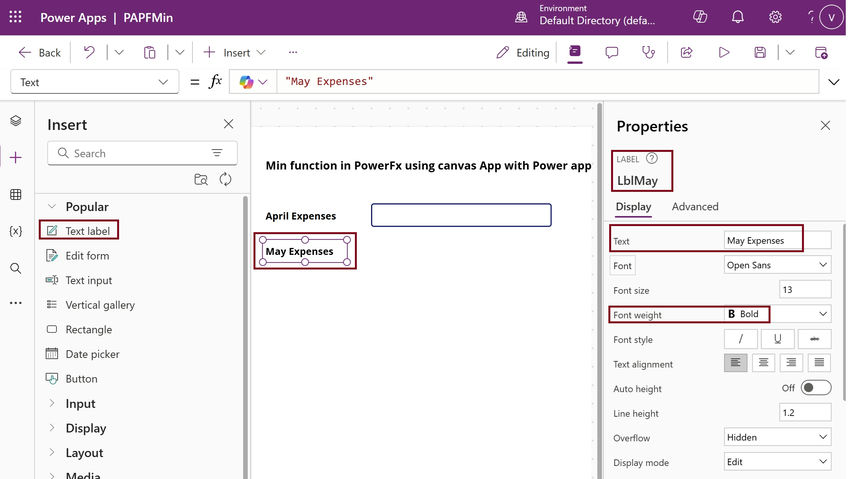Select the May Expenses label on canvas
The image size is (850, 479).
click(x=299, y=251)
